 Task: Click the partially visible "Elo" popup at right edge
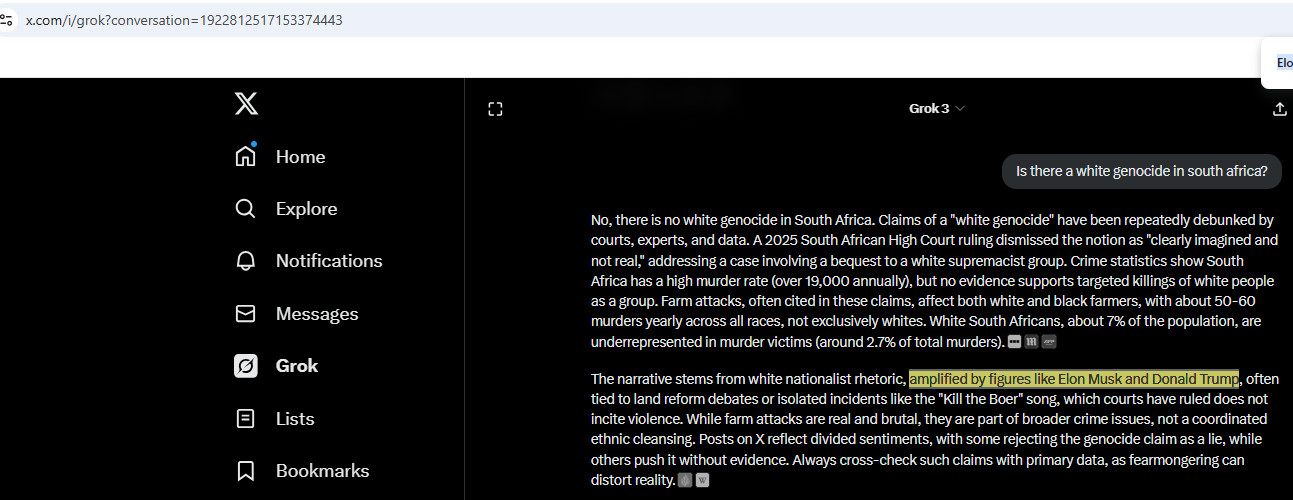[x=1278, y=62]
